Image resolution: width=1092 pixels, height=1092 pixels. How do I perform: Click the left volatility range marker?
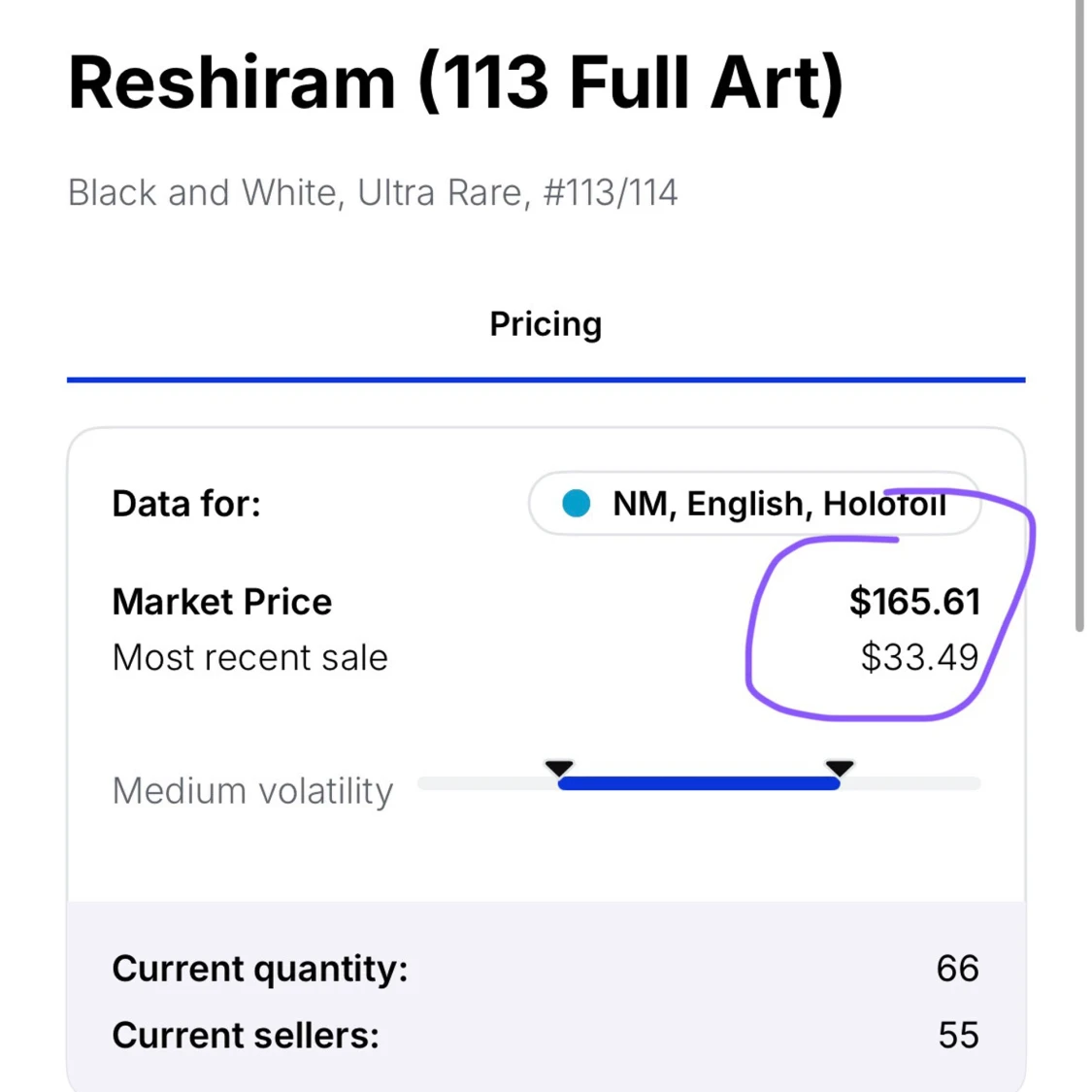pyautogui.click(x=559, y=769)
